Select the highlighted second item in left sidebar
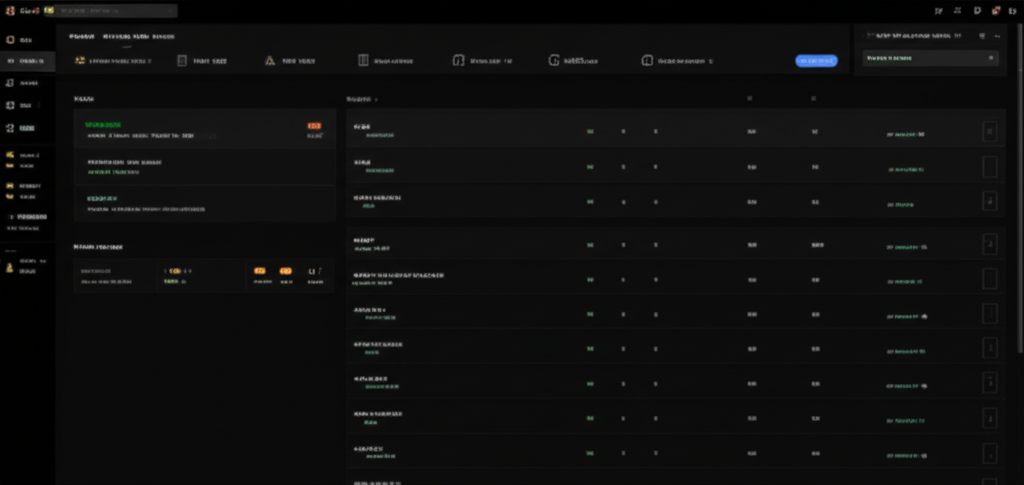 pos(28,61)
